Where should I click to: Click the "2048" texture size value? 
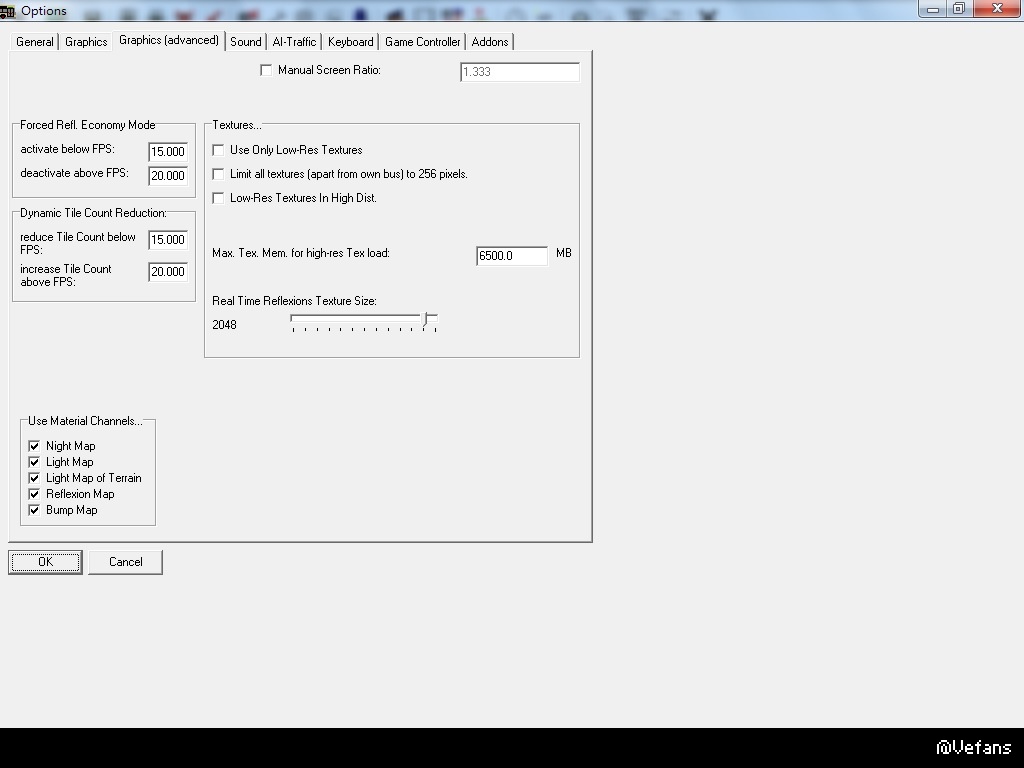[224, 325]
